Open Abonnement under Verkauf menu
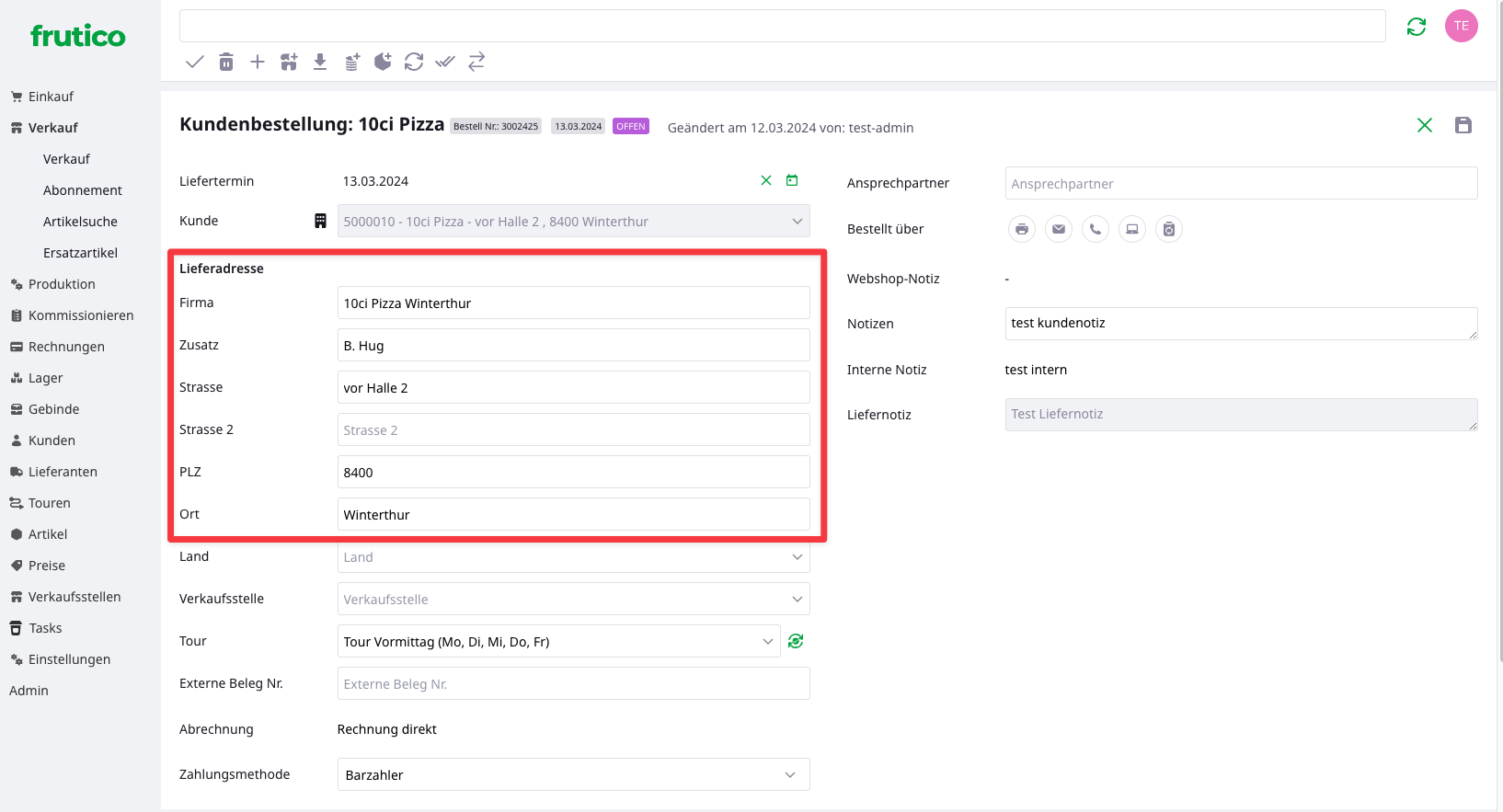 pyautogui.click(x=82, y=190)
